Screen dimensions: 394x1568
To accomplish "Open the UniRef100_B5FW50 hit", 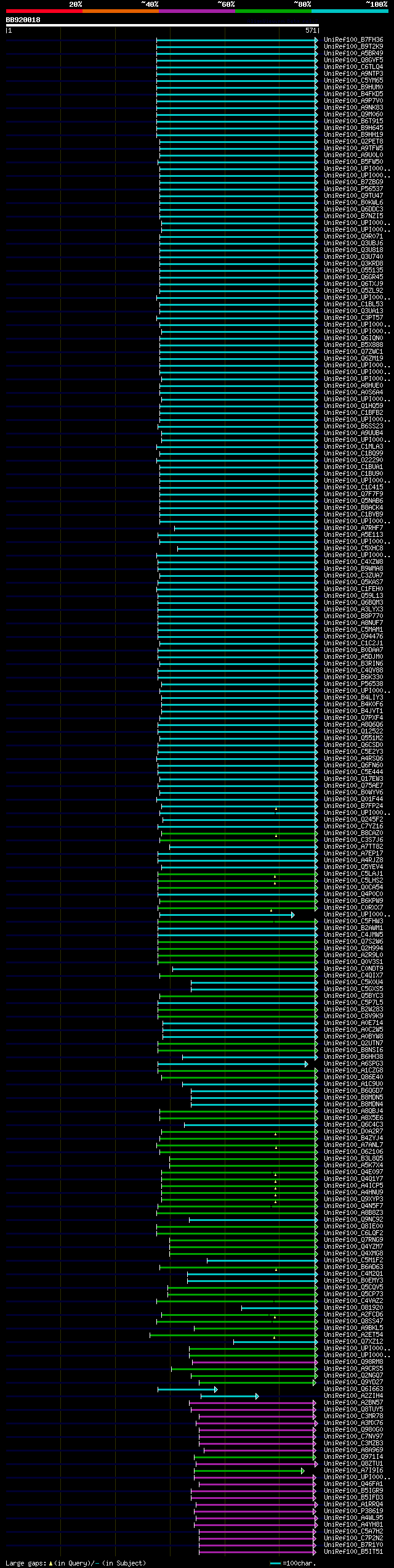I will click(x=353, y=161).
